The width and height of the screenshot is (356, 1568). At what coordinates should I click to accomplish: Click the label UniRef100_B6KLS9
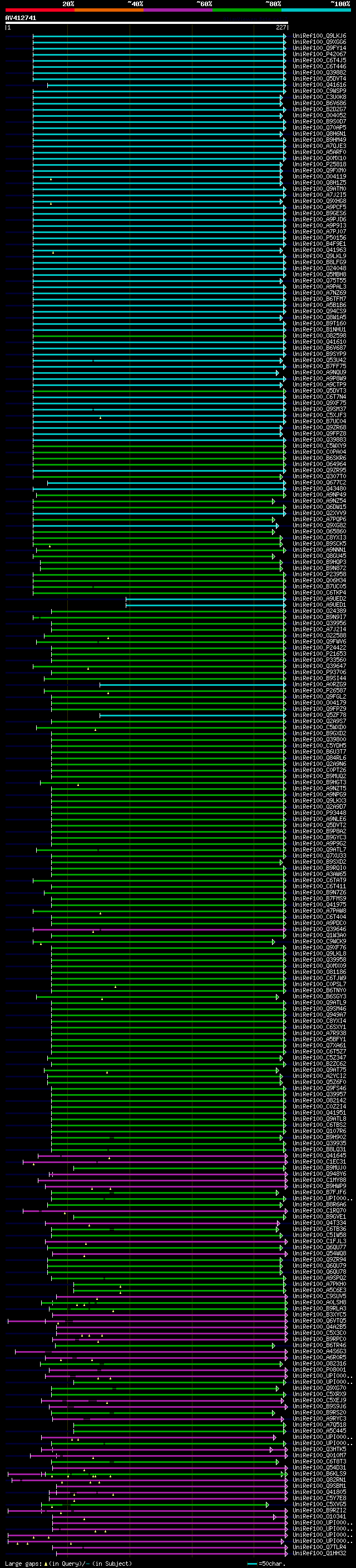coord(319,1473)
